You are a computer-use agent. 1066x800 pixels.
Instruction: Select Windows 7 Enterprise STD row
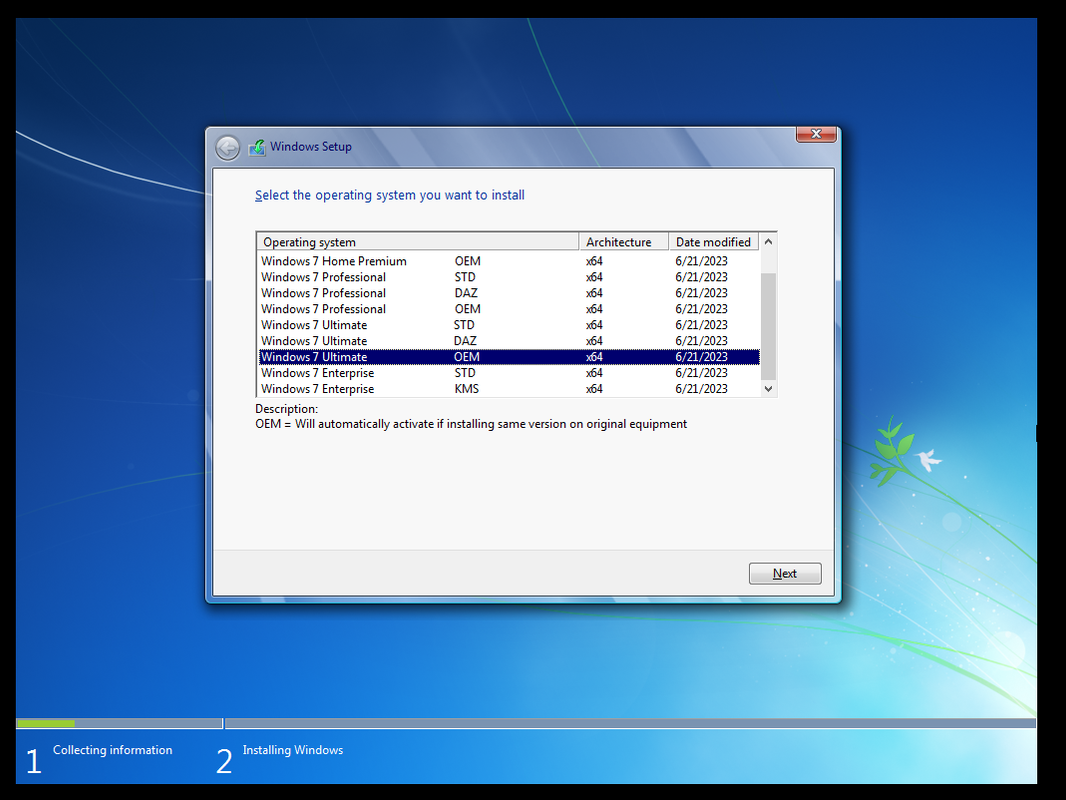click(x=509, y=373)
